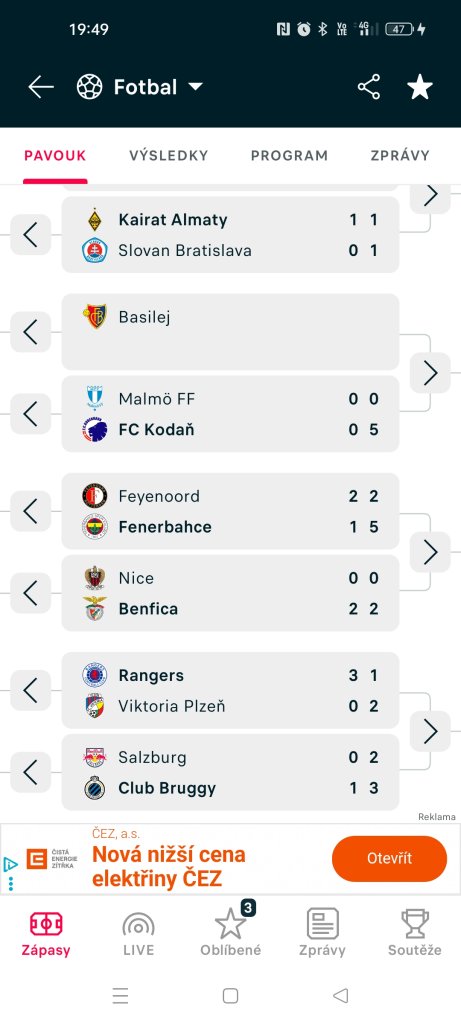
Task: Switch to the PROGRAM tab
Action: coord(289,155)
